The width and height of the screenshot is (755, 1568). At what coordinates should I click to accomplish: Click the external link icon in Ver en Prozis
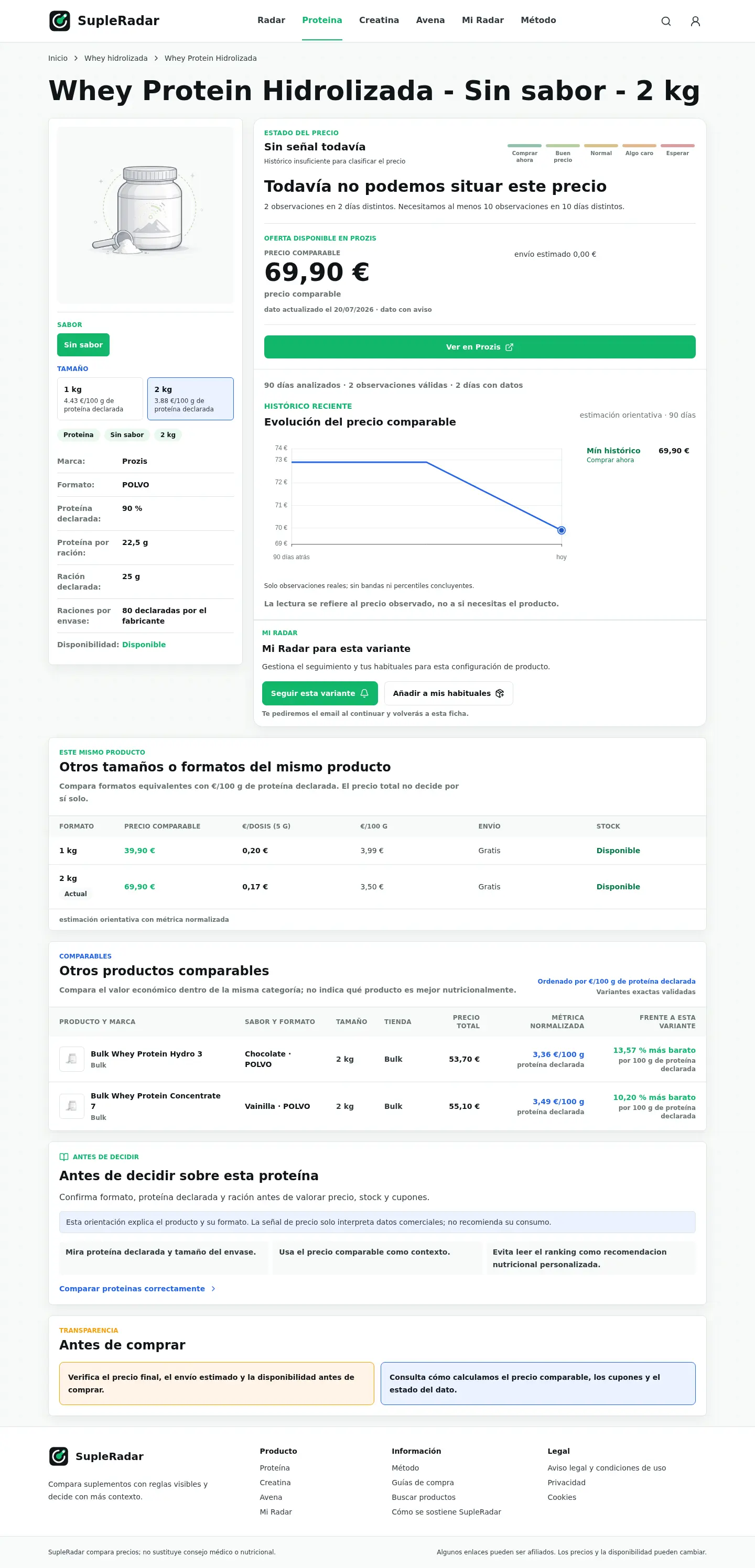click(x=510, y=347)
